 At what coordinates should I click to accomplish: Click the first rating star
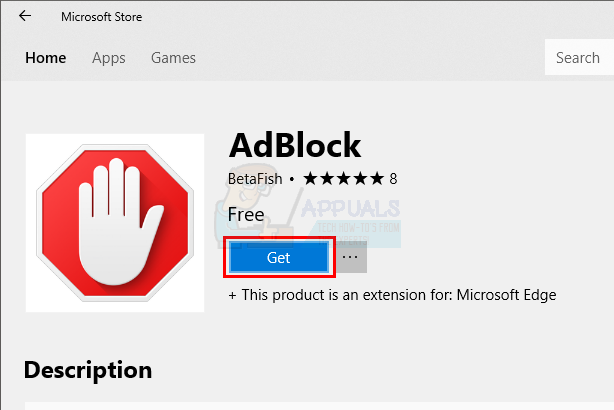tap(310, 179)
